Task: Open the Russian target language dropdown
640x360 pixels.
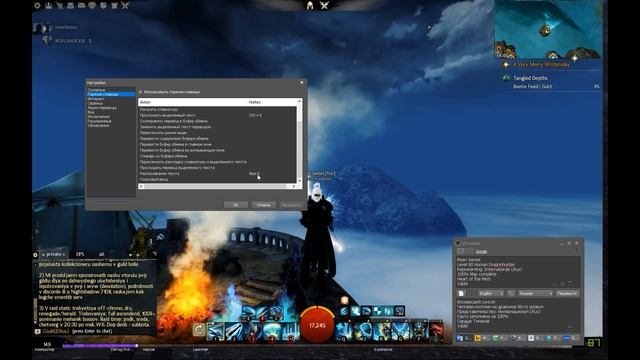Action: [535, 293]
